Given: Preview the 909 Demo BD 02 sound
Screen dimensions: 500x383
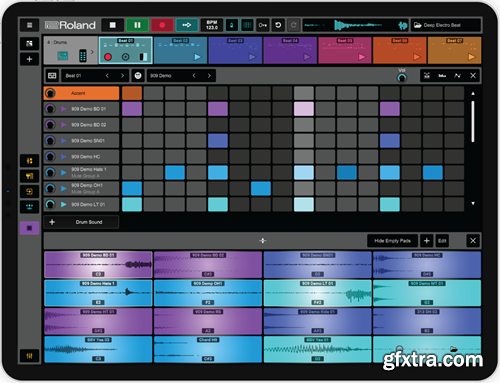Looking at the screenshot, I should 64,125.
